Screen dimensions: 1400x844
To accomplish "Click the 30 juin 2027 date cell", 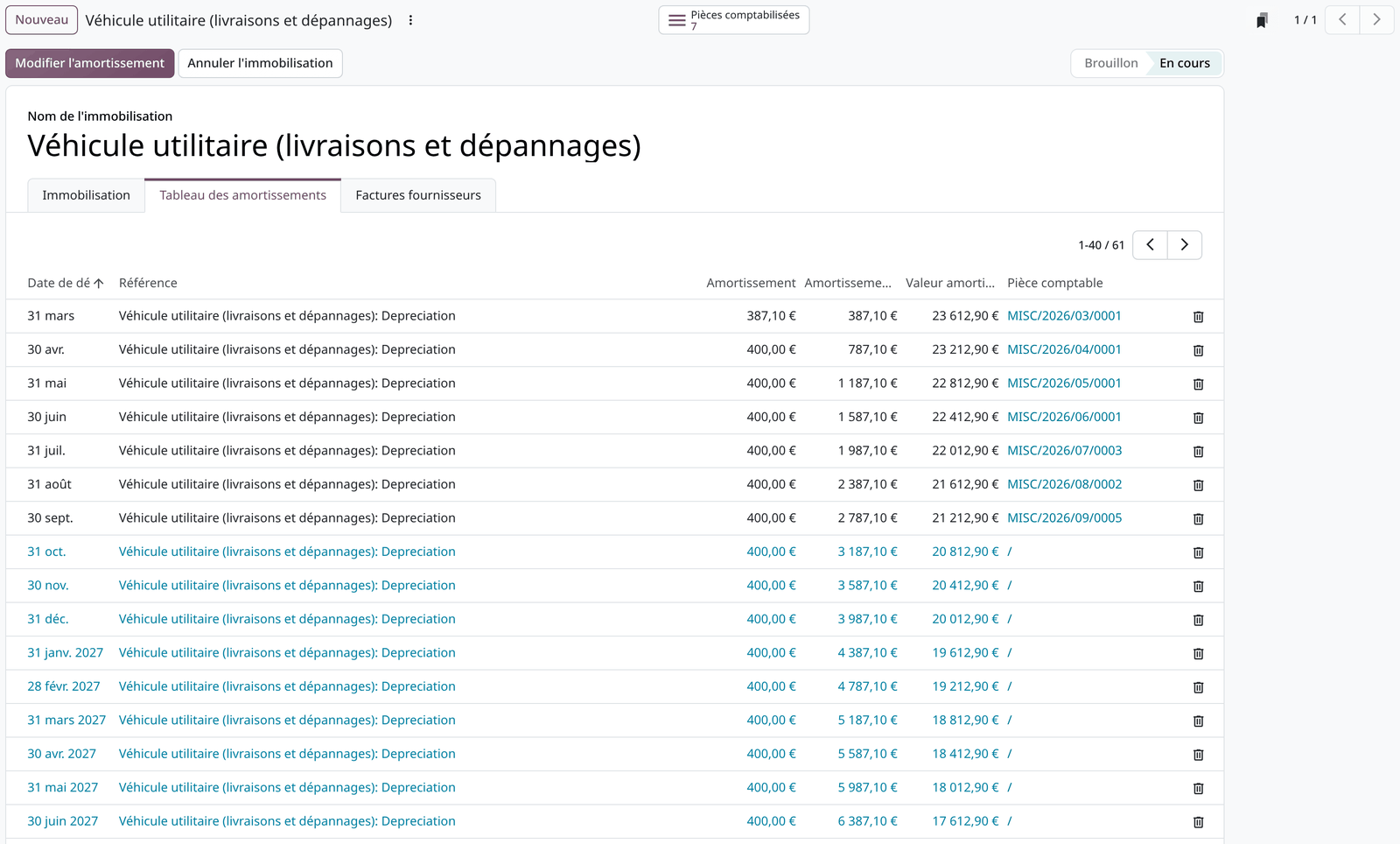I will point(62,821).
